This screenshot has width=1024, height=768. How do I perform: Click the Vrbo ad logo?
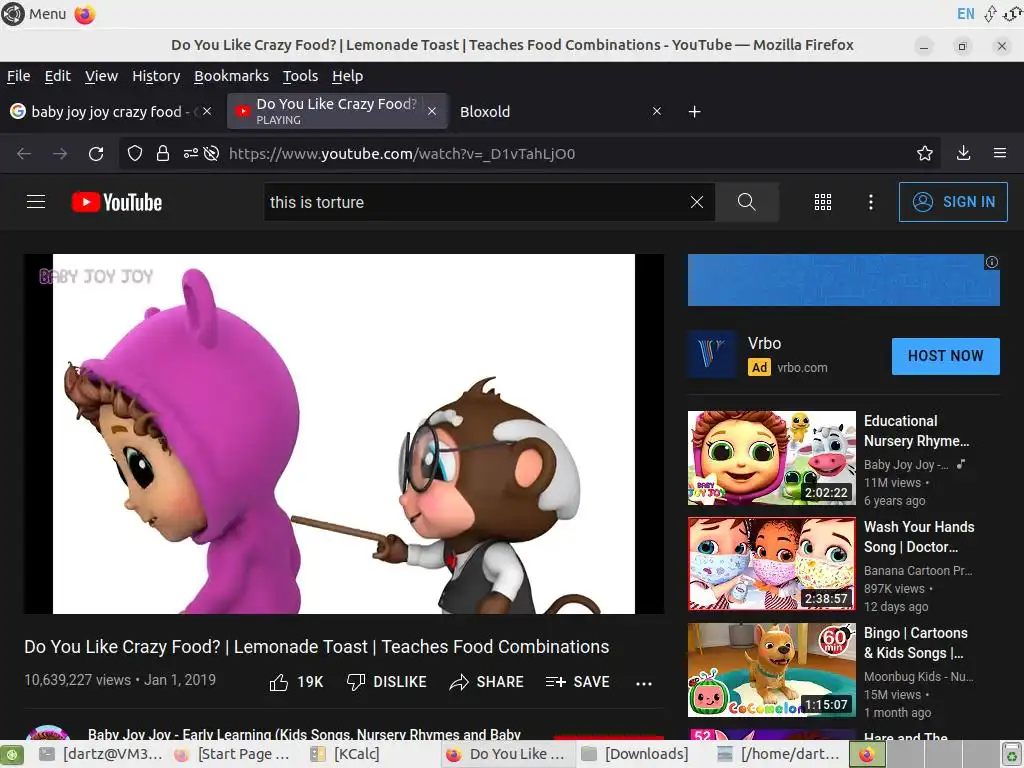(712, 355)
